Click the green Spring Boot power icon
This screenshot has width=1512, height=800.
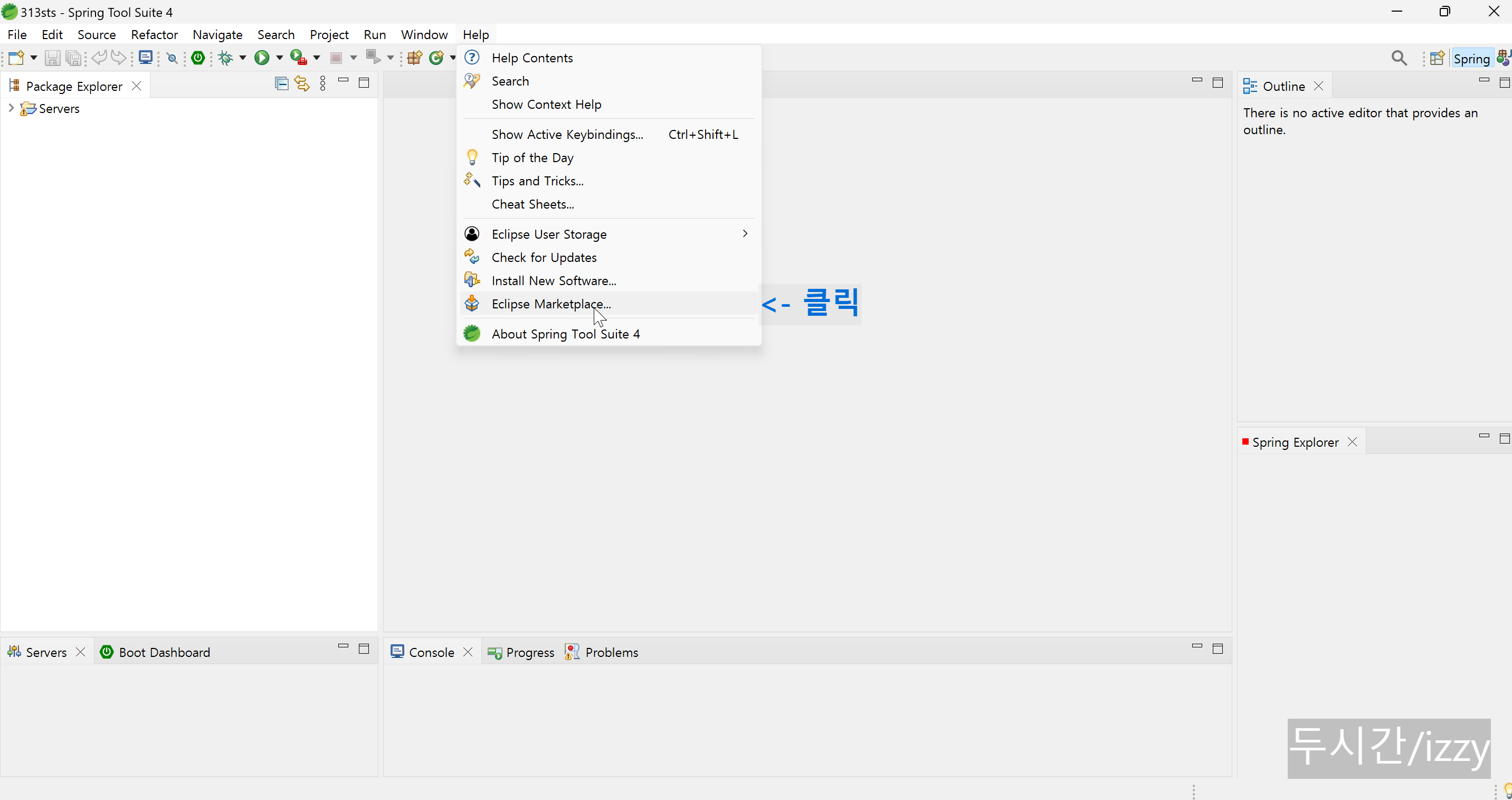pos(198,58)
